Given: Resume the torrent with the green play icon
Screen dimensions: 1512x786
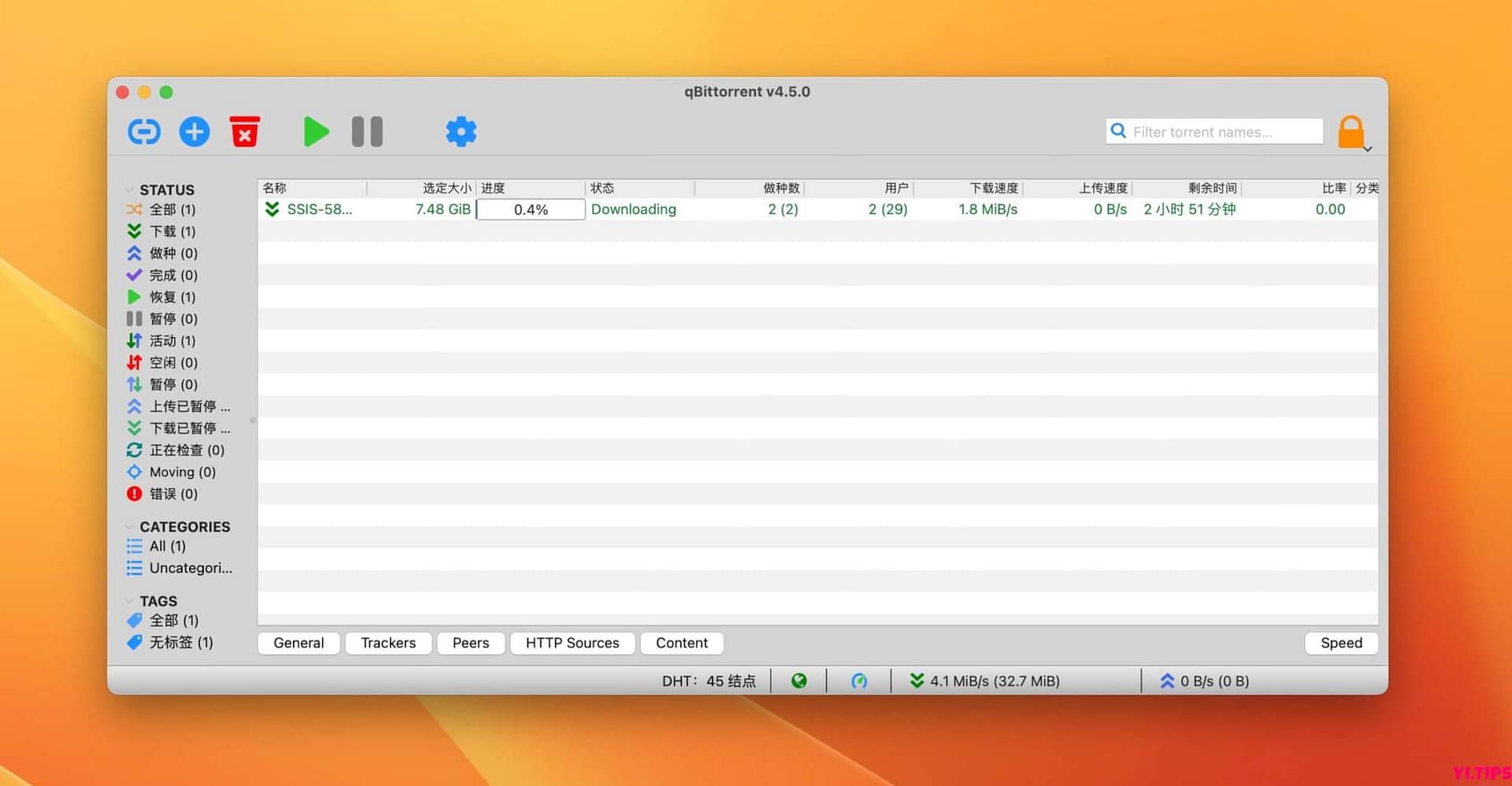Looking at the screenshot, I should click(316, 132).
